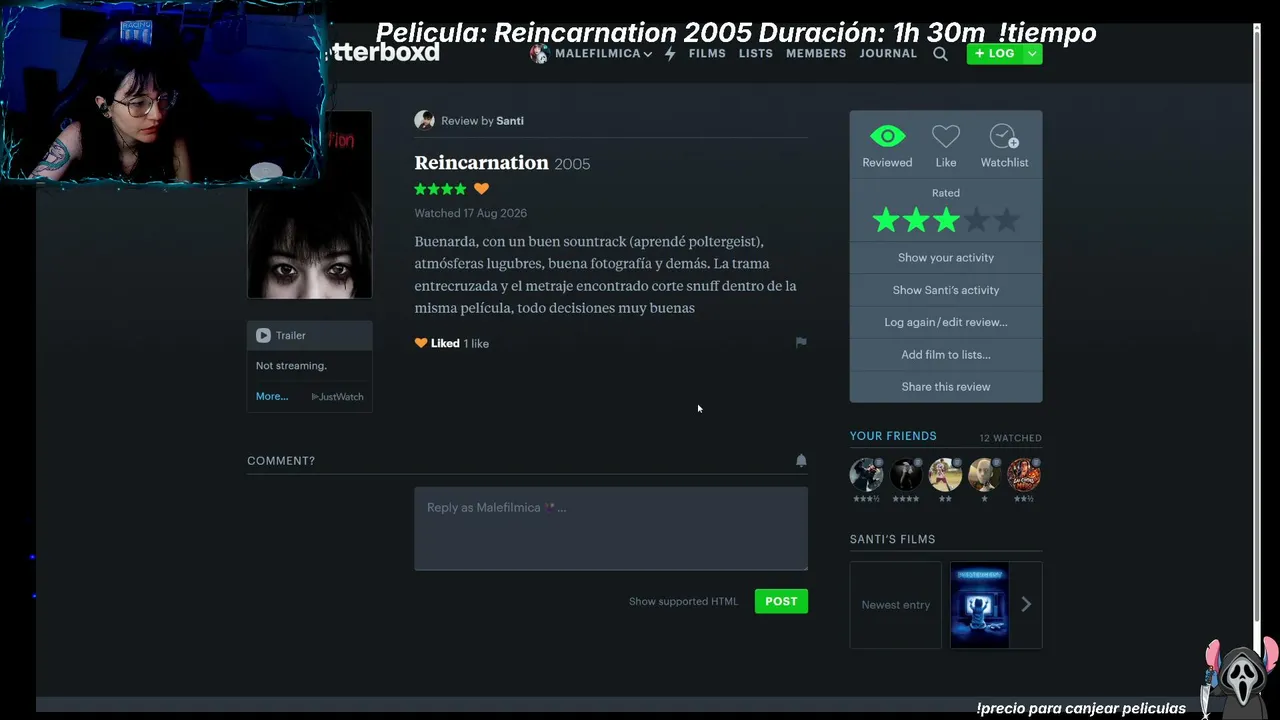This screenshot has width=1280, height=720.
Task: Open the Lists menu
Action: [756, 54]
